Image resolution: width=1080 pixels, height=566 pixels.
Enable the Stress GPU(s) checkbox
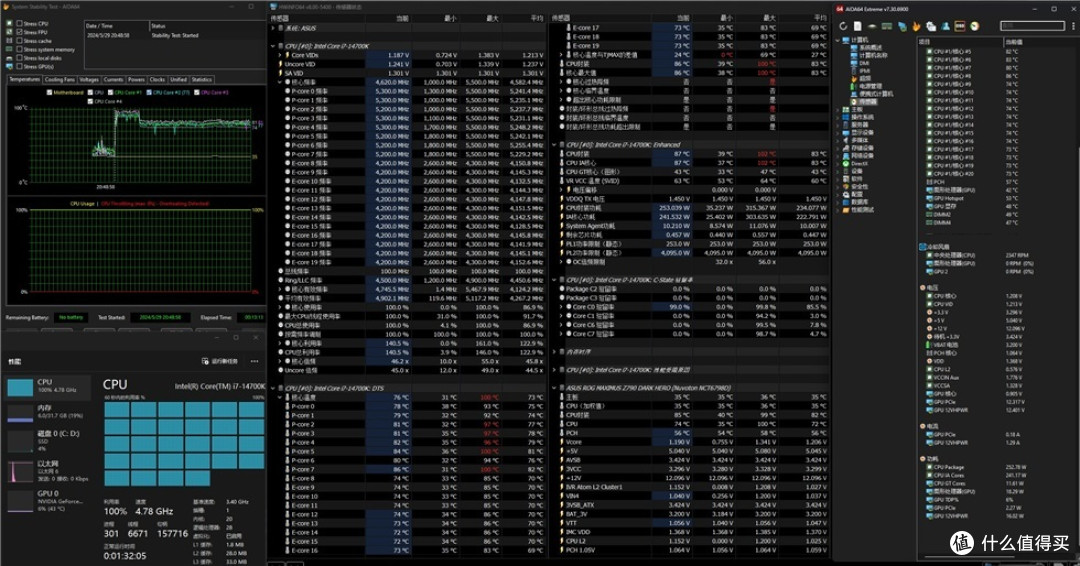click(20, 67)
